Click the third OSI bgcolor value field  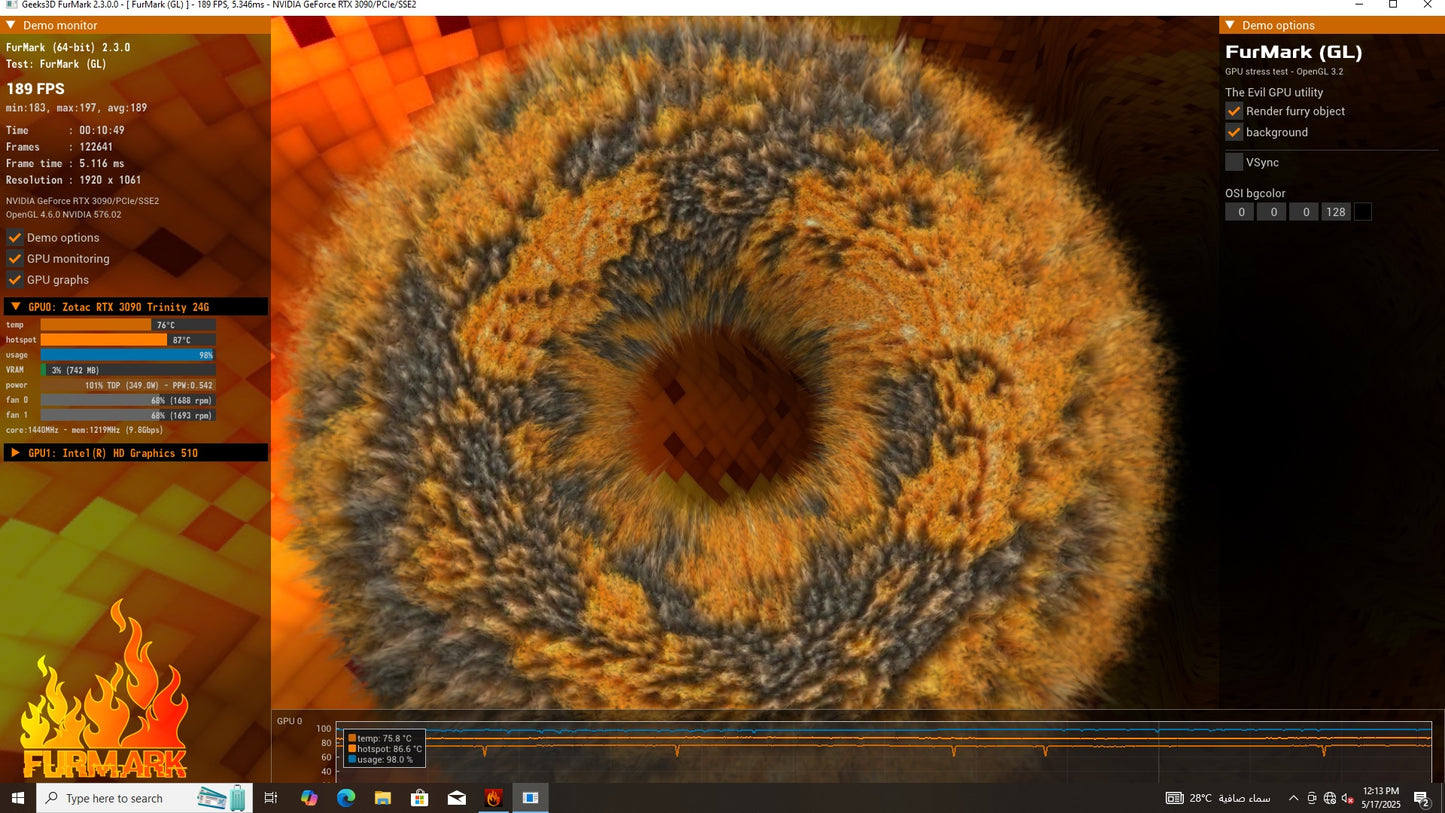(1304, 212)
